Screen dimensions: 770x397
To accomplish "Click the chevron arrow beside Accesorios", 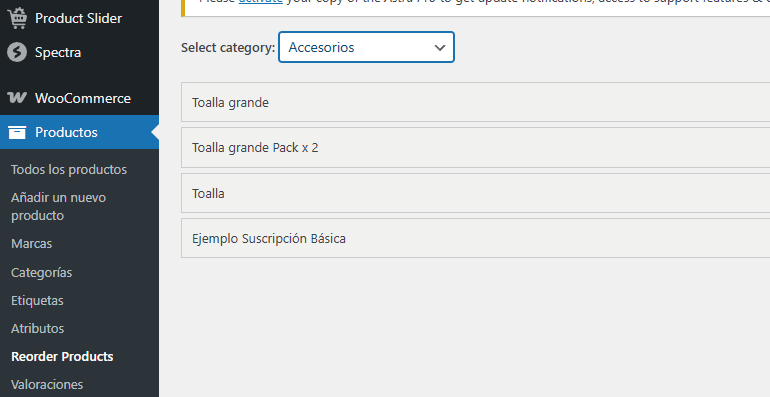I will 440,48.
